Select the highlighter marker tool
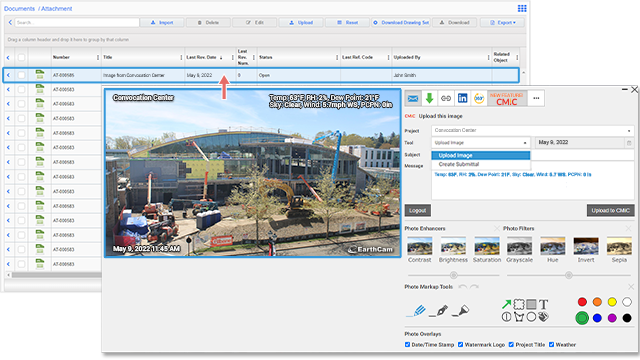 click(x=461, y=311)
